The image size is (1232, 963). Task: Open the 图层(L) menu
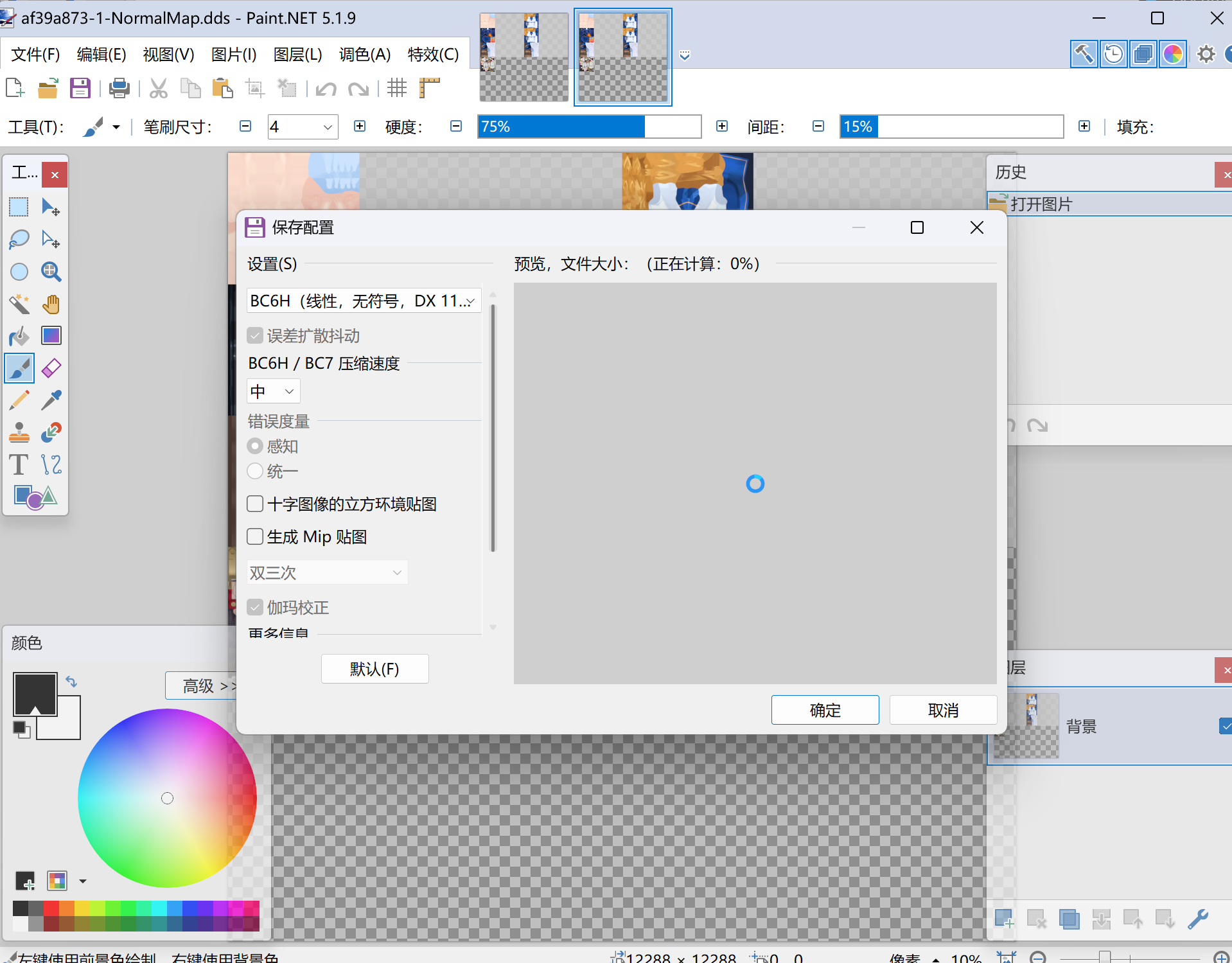pos(297,55)
